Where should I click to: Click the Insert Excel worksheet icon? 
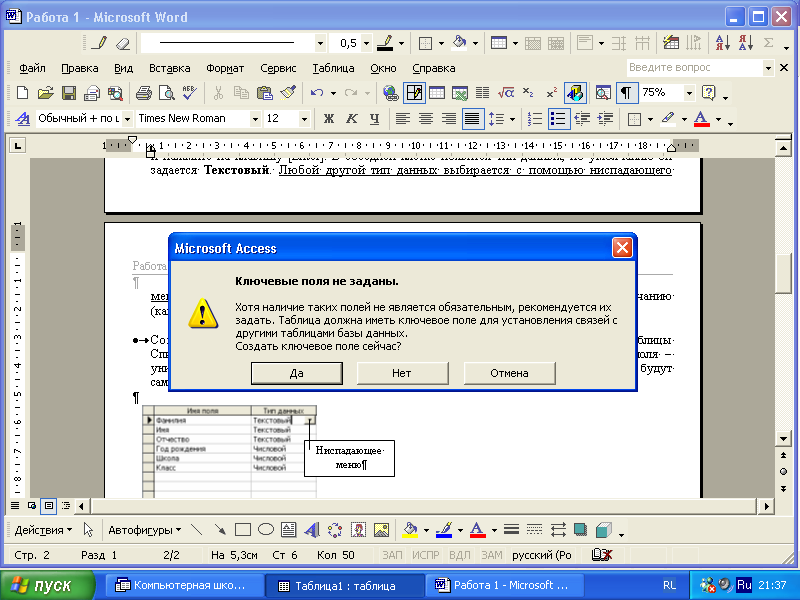click(x=460, y=93)
